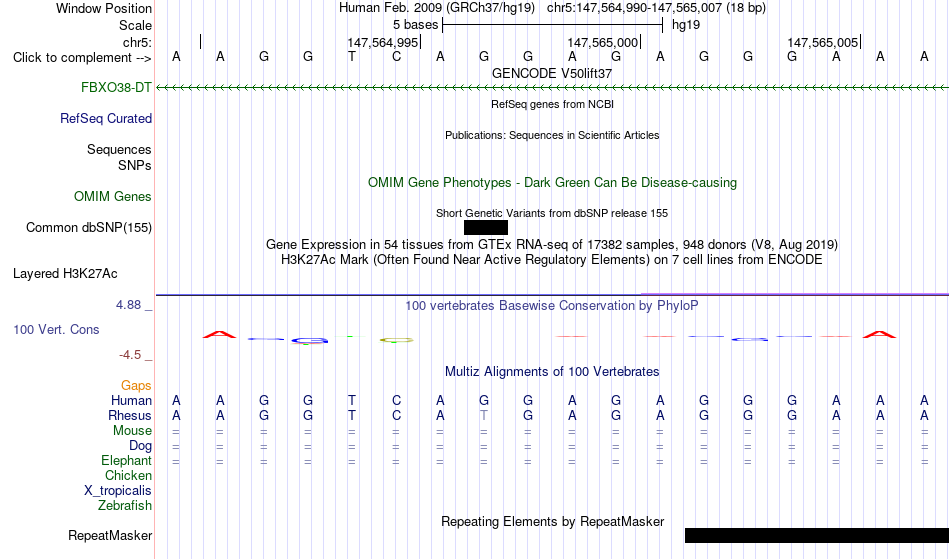Click the chr5: ruler label
Screen dimensions: 950x559
coord(138,42)
